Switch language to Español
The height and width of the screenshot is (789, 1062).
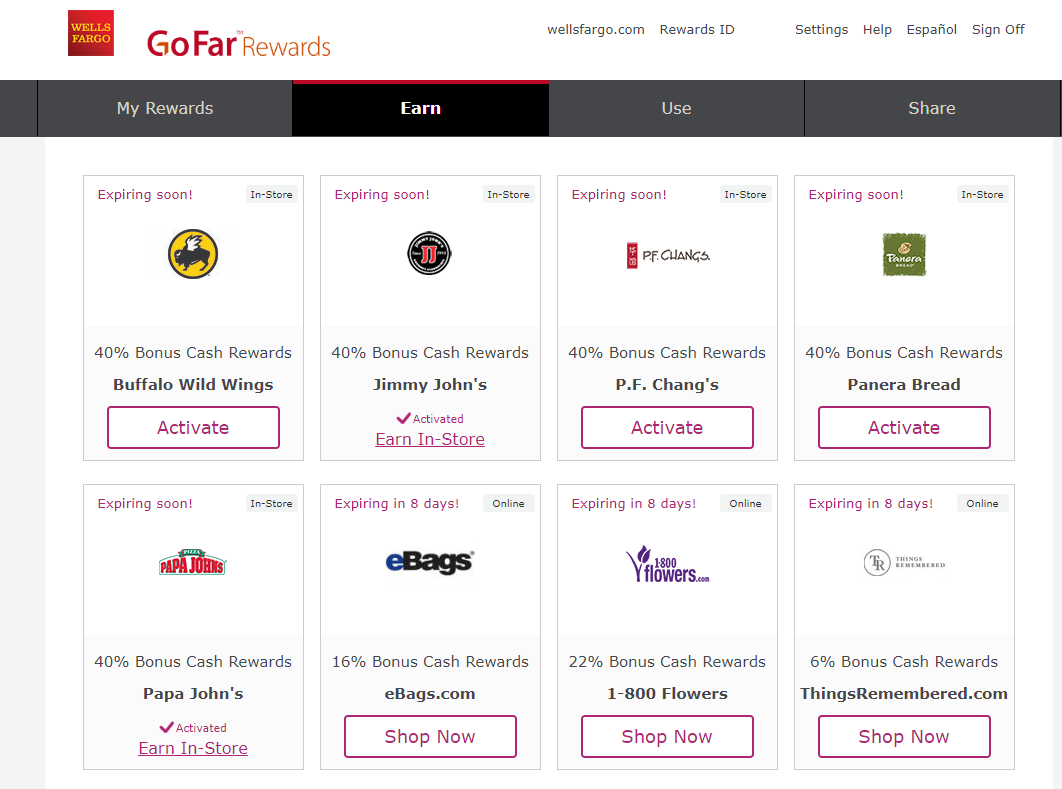(931, 30)
